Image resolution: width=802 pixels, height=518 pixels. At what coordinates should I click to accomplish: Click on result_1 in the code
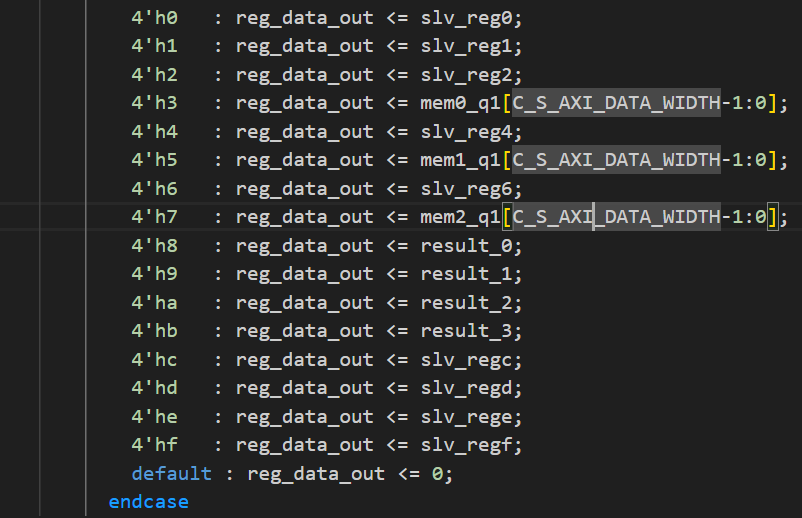[467, 274]
